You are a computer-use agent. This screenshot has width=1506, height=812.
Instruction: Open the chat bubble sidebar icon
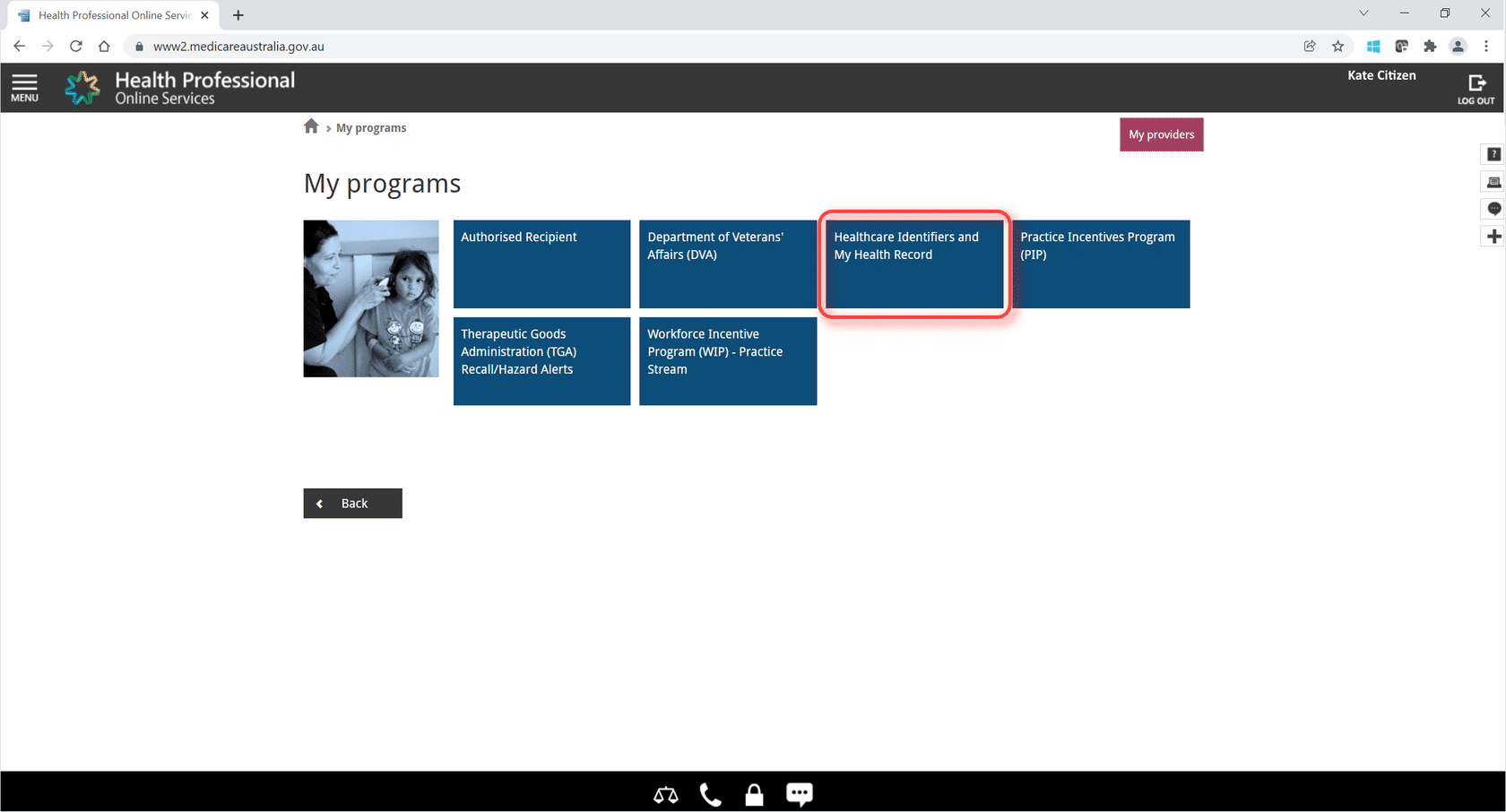pyautogui.click(x=1493, y=209)
